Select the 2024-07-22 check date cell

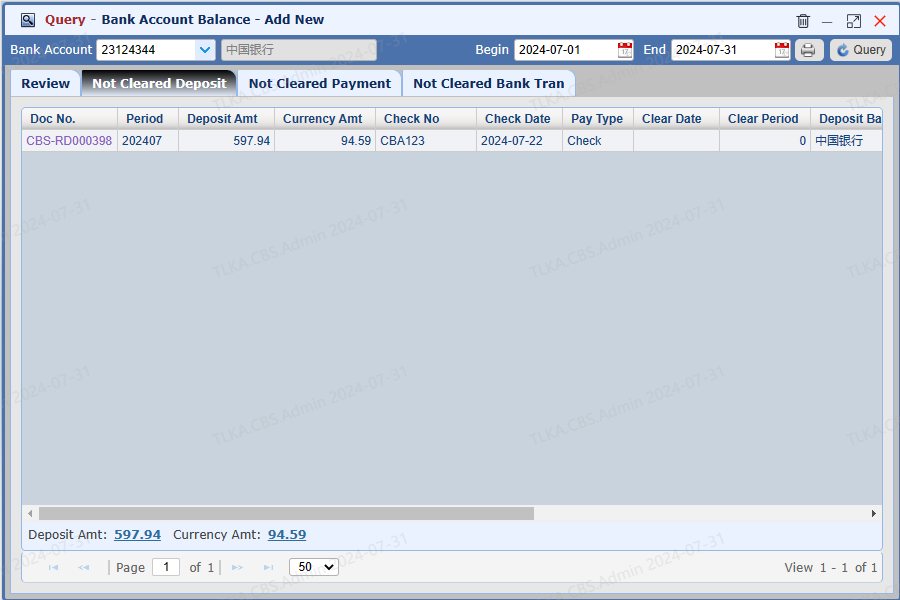tap(519, 141)
